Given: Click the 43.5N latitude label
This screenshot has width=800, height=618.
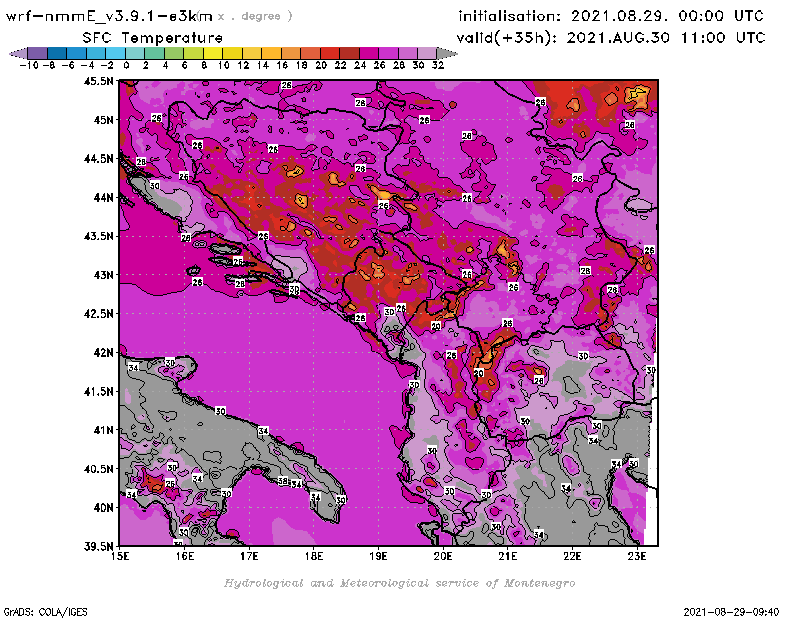Looking at the screenshot, I should (x=98, y=236).
